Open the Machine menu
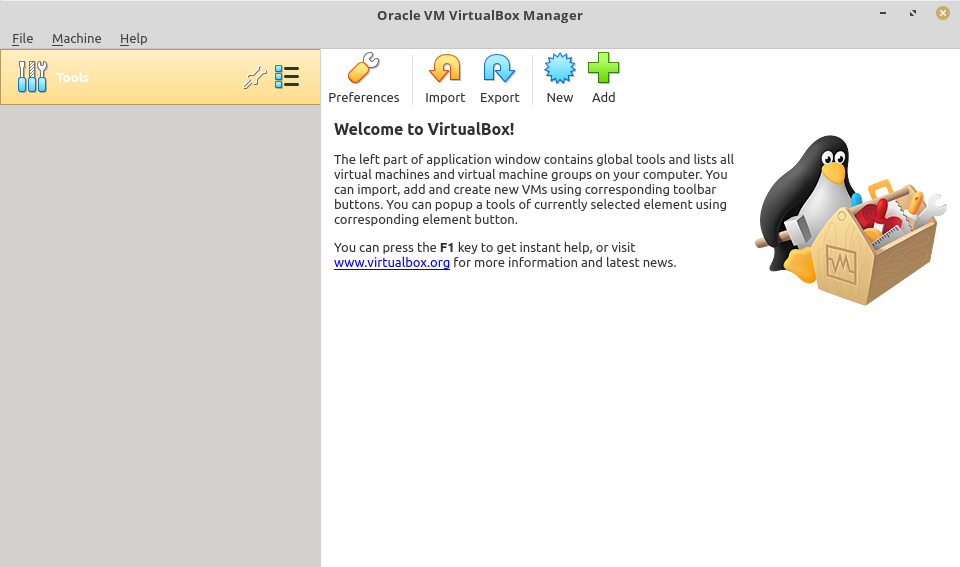Image resolution: width=960 pixels, height=567 pixels. click(77, 39)
